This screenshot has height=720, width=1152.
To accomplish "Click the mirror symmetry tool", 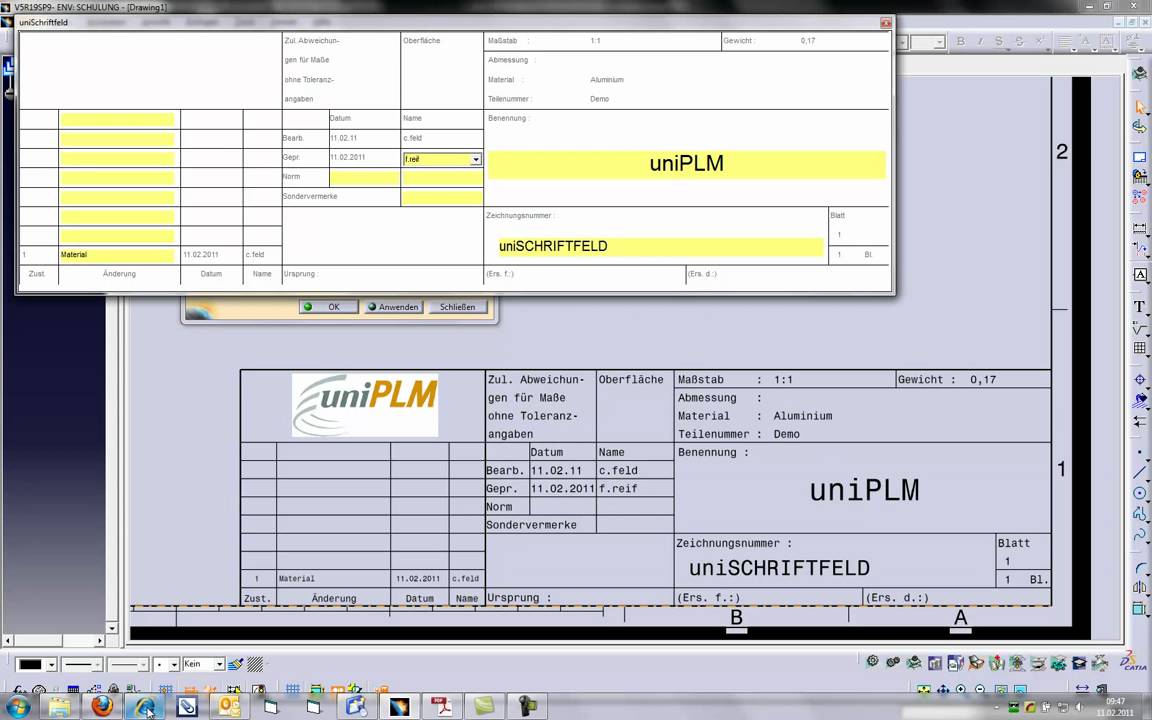I will click(1140, 587).
